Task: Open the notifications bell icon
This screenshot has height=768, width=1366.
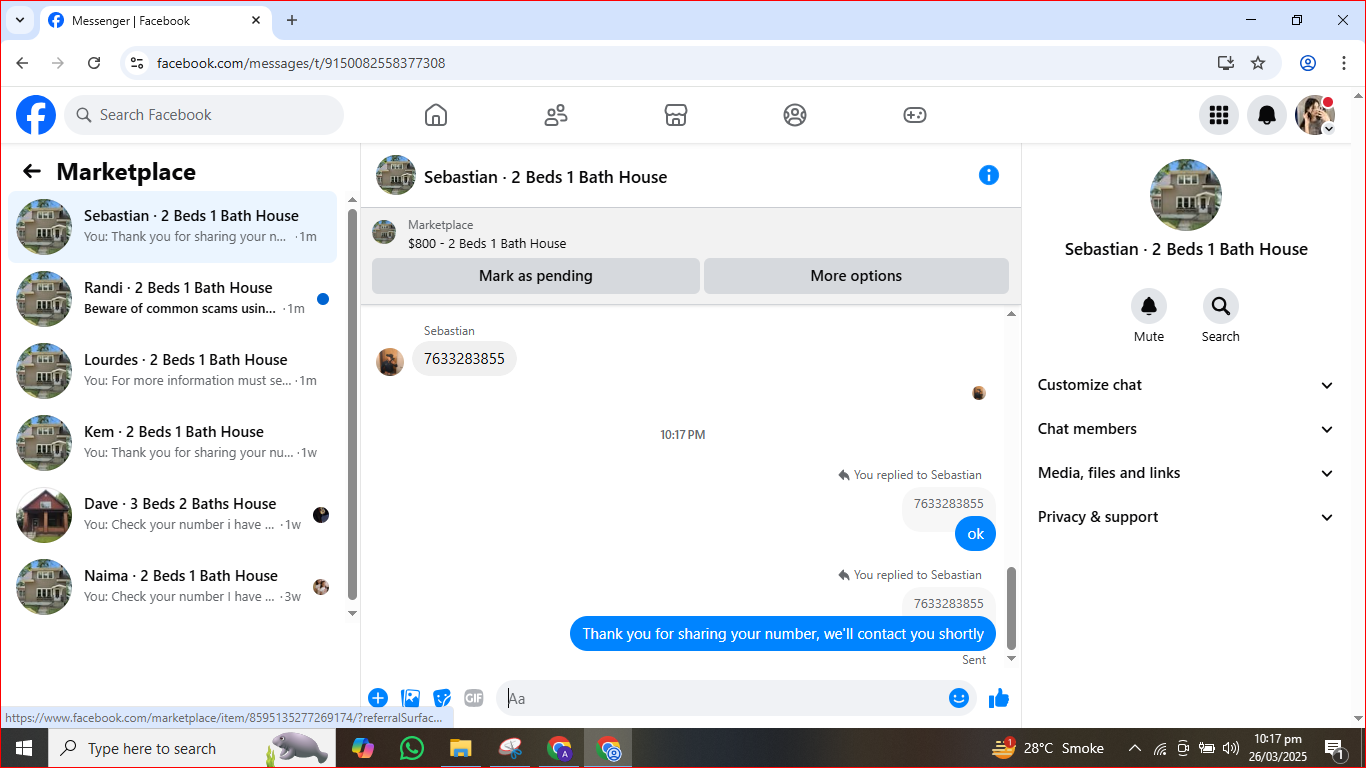Action: tap(1267, 115)
